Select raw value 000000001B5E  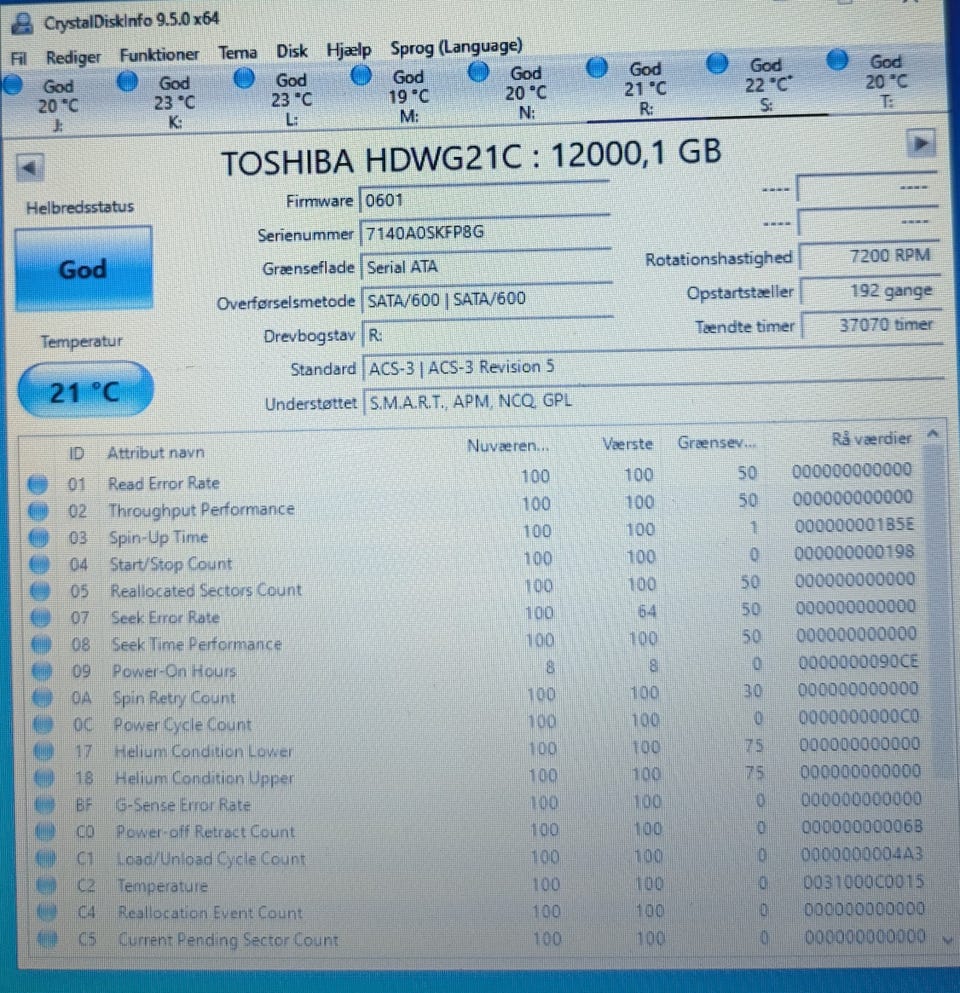[x=854, y=526]
